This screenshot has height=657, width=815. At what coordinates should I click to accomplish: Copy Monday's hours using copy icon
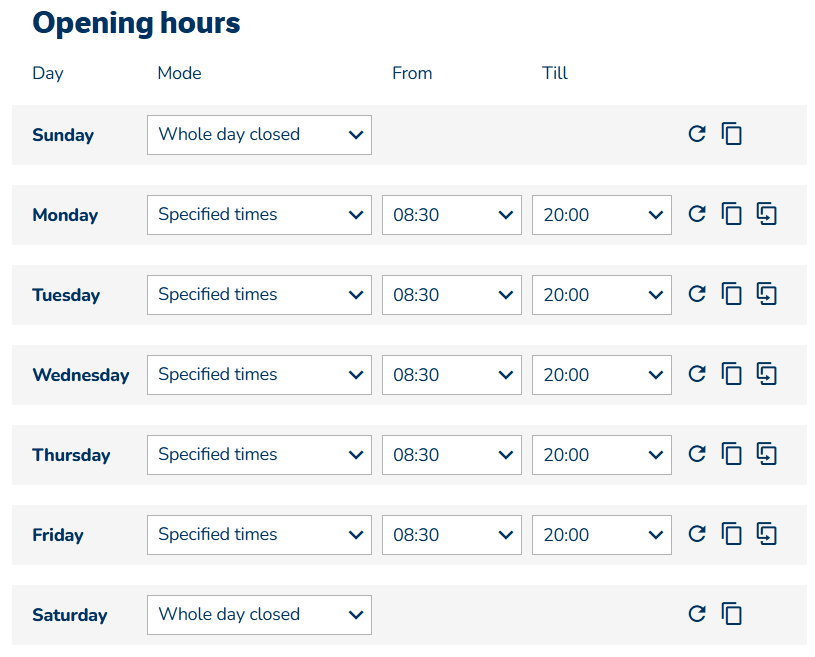[x=732, y=214]
